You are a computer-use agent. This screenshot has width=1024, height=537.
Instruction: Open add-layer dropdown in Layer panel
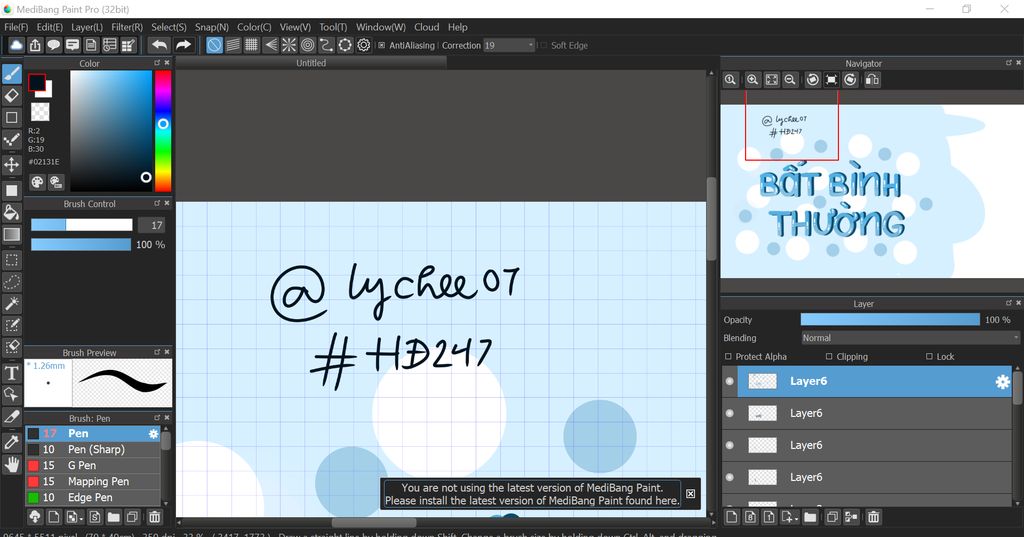tap(789, 517)
